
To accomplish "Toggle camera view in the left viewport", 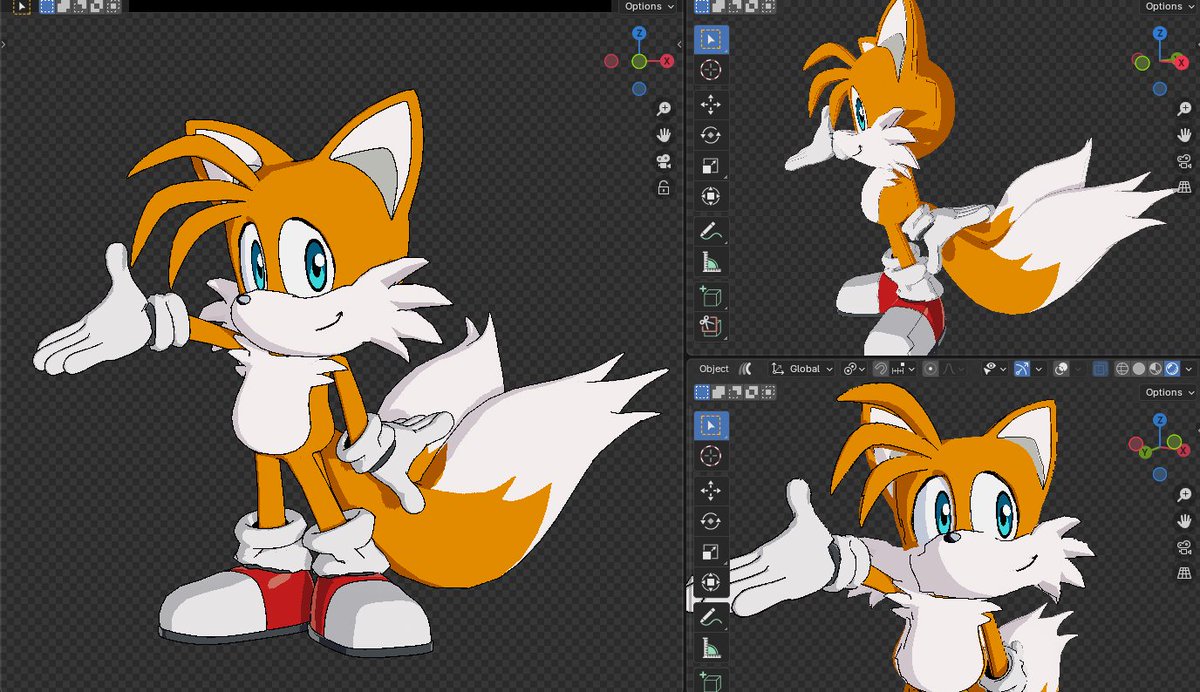I will pos(664,162).
